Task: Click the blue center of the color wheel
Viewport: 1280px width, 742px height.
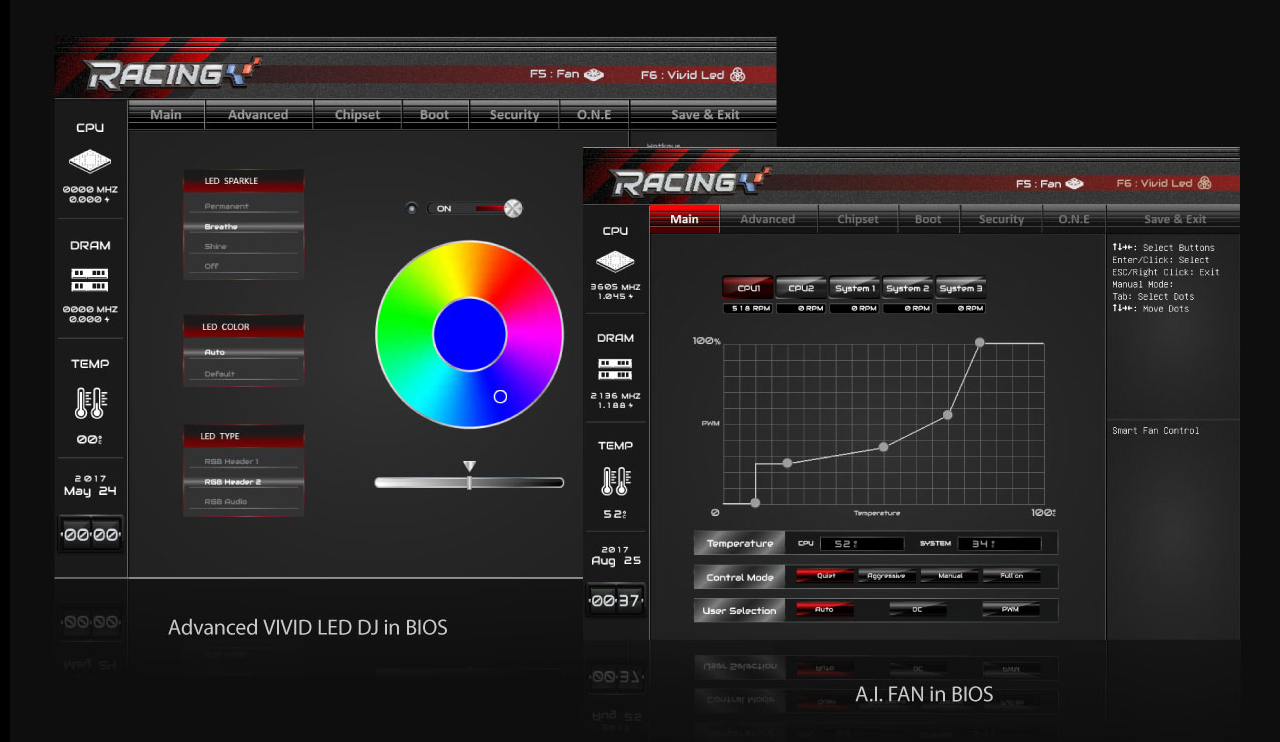Action: click(470, 334)
